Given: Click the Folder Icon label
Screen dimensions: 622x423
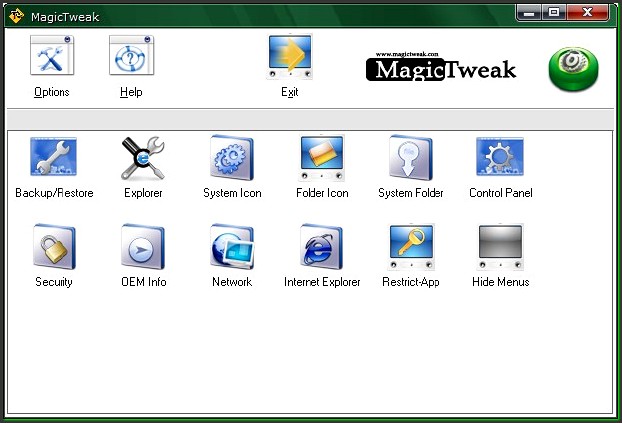Looking at the screenshot, I should coord(322,193).
